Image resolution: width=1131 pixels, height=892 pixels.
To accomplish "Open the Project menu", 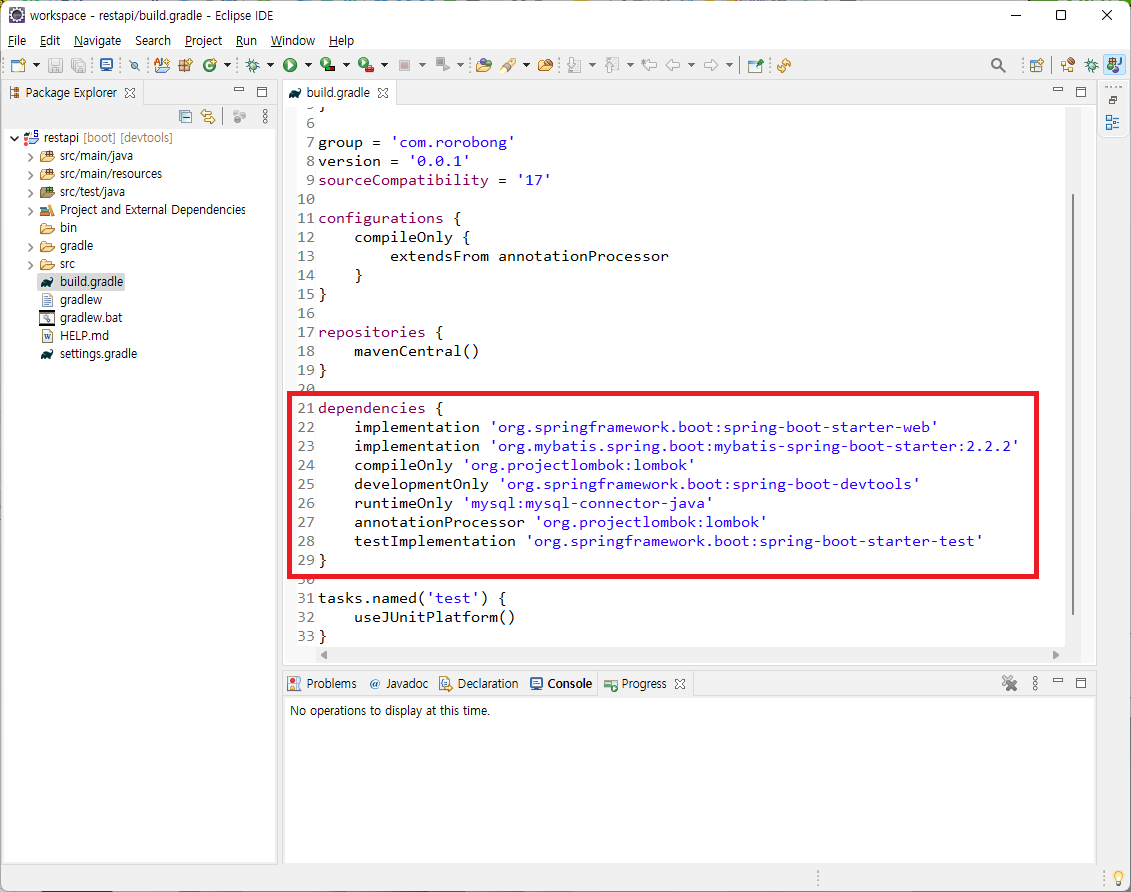I will pos(203,40).
